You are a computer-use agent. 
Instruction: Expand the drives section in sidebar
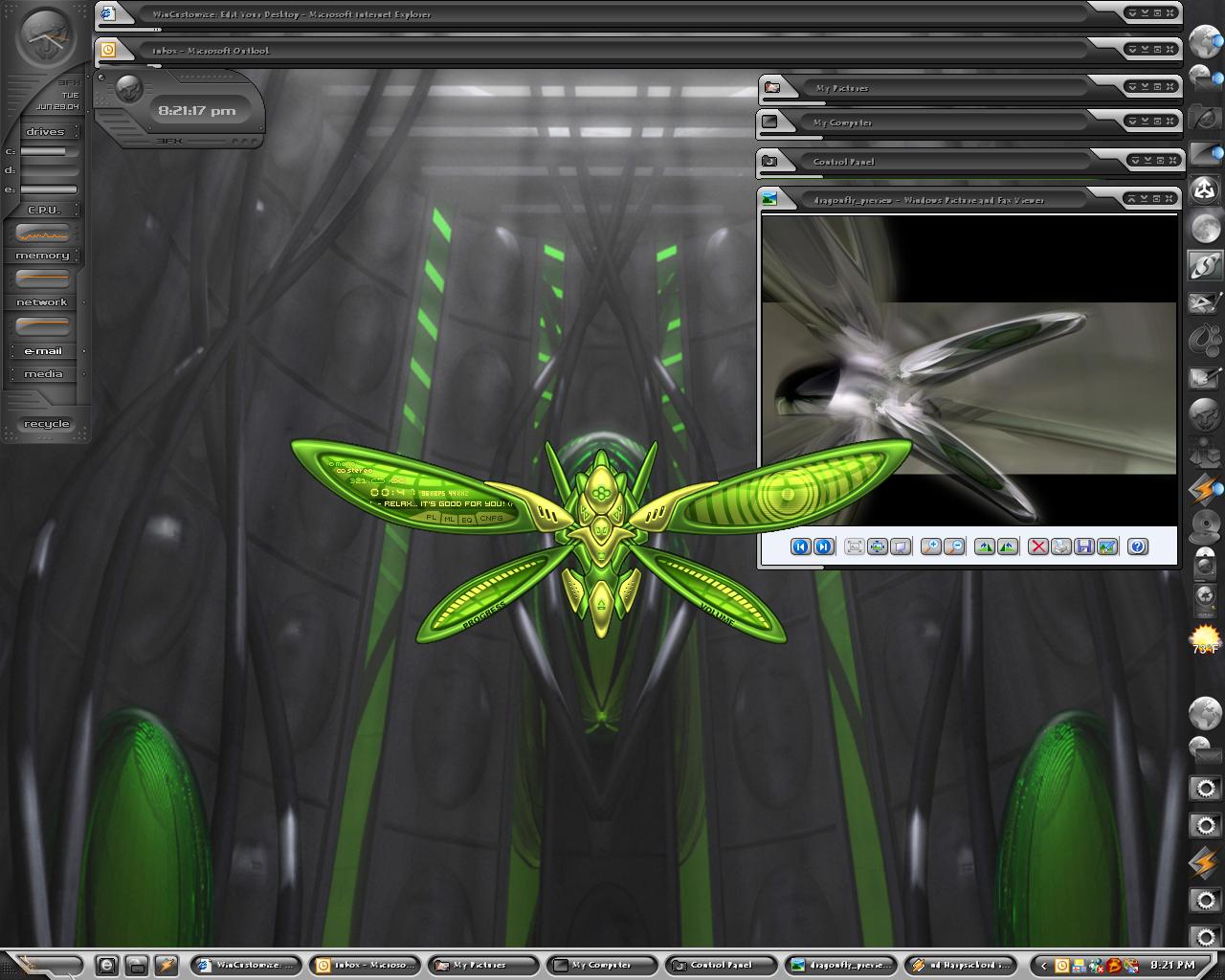[x=45, y=131]
